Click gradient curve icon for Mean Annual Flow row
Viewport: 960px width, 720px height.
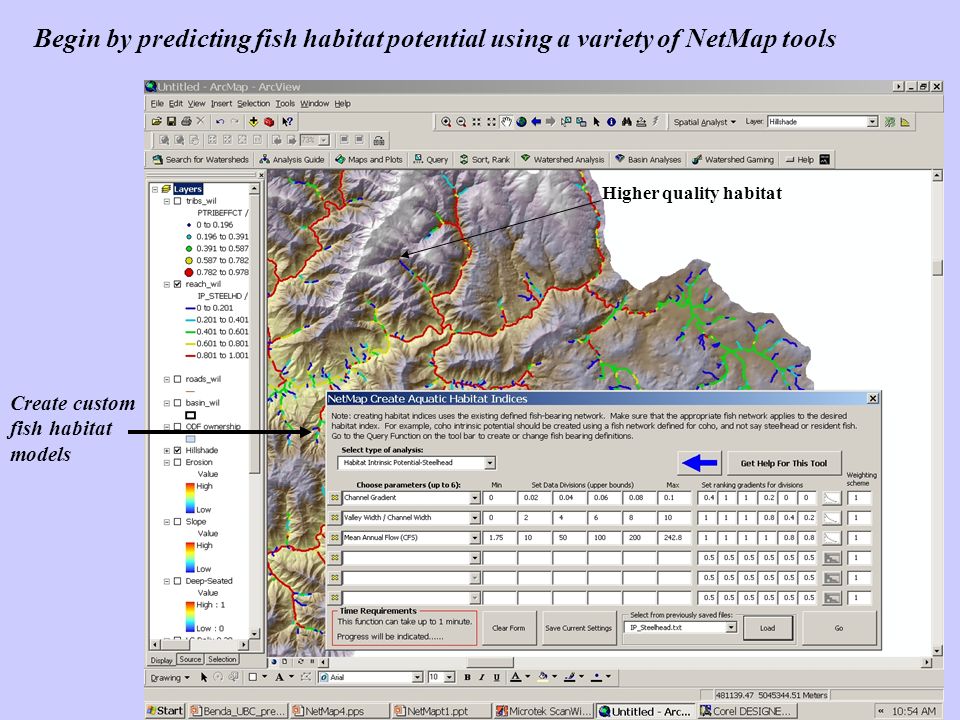point(831,538)
